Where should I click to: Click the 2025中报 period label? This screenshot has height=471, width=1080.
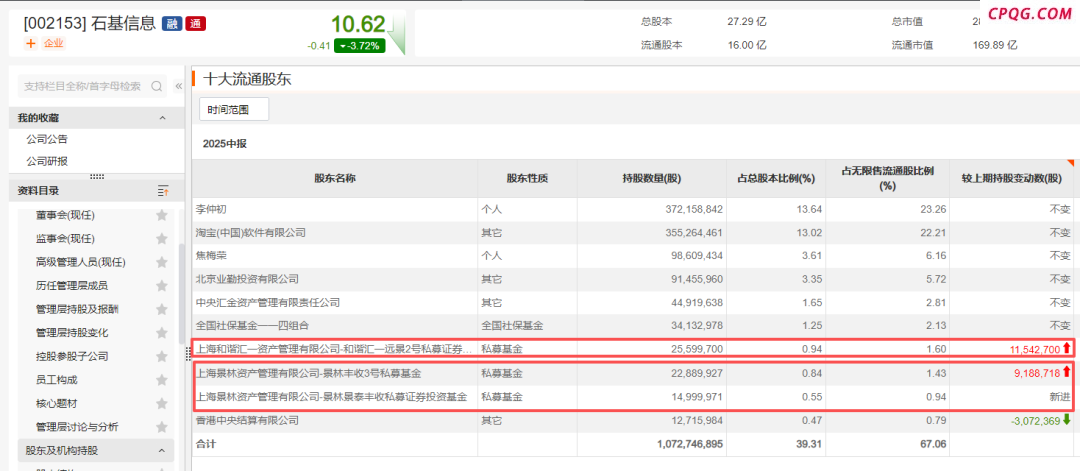[x=225, y=144]
